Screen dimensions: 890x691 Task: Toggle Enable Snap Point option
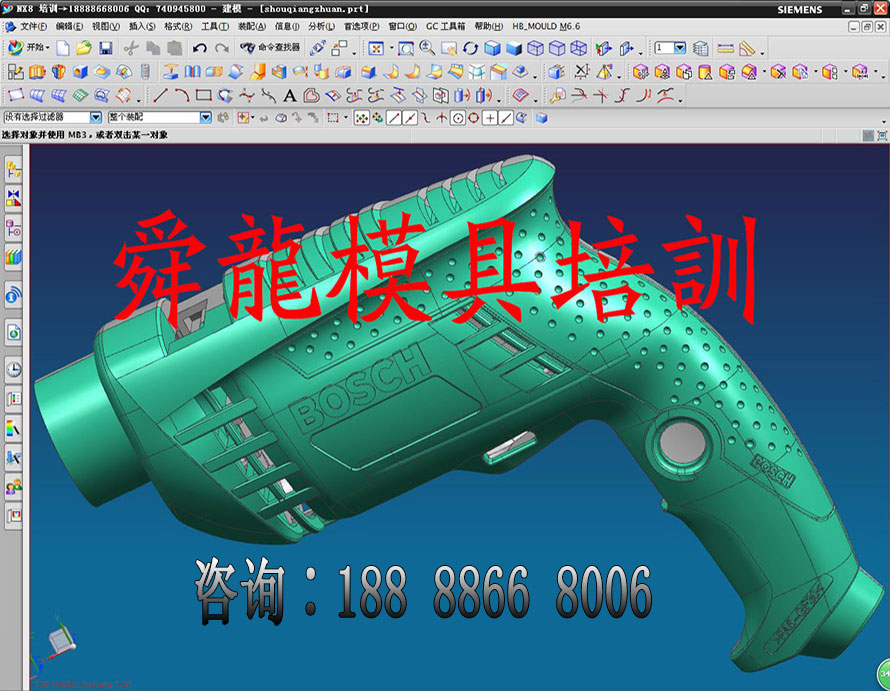click(x=362, y=118)
